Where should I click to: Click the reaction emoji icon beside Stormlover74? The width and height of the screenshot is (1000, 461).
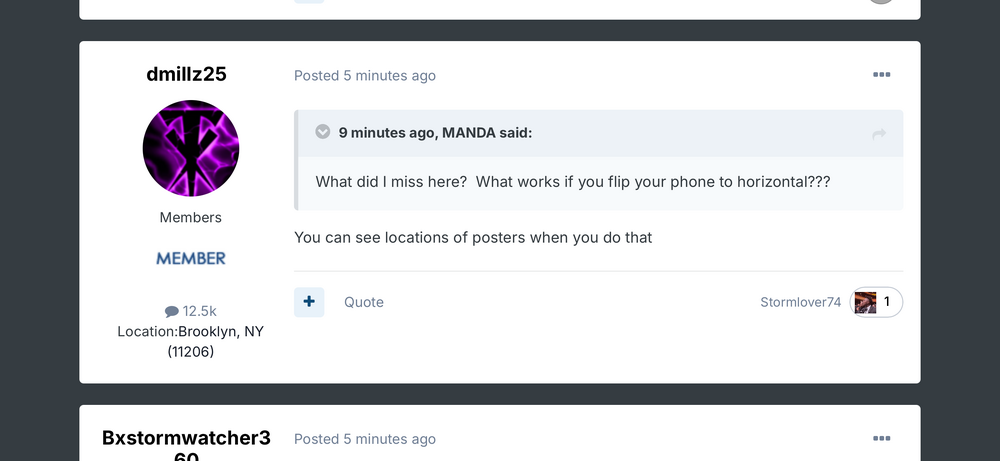(x=866, y=302)
